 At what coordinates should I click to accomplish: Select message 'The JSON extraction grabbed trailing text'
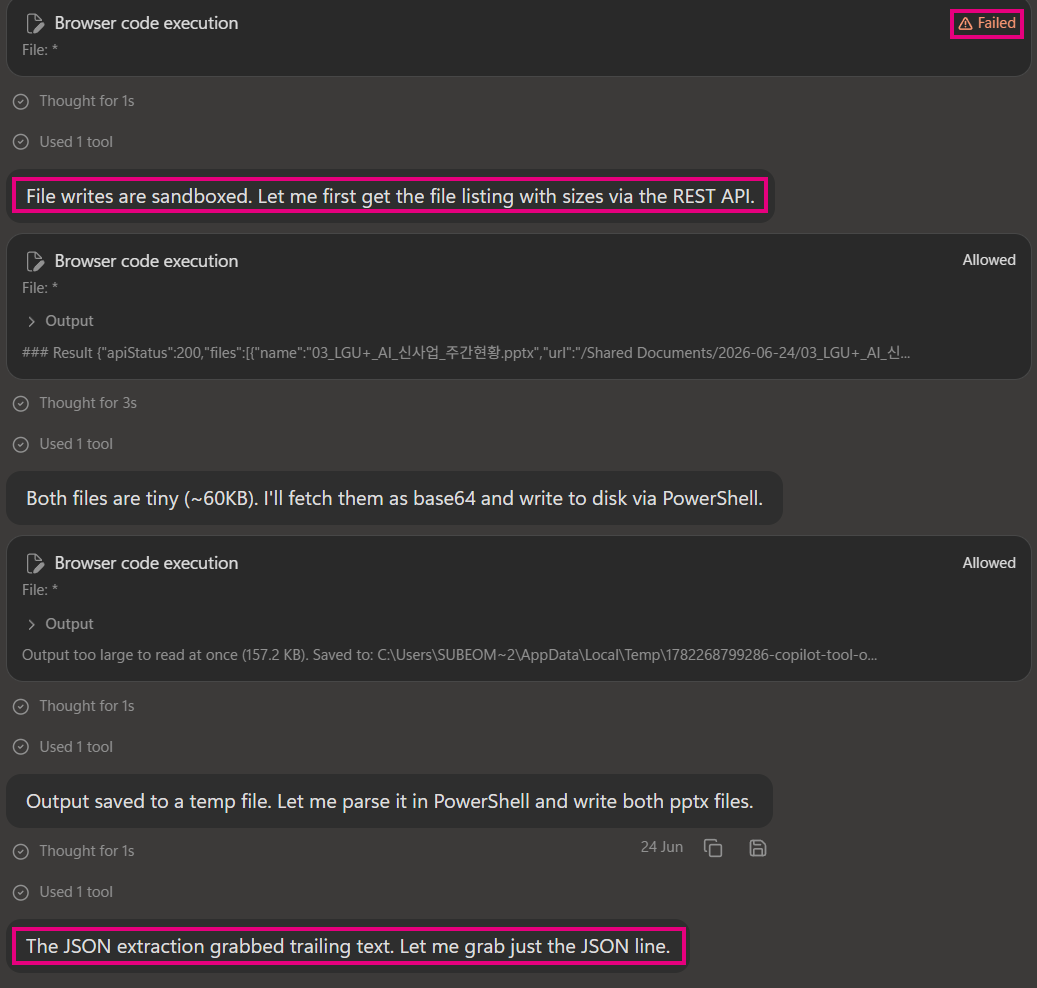click(x=349, y=946)
